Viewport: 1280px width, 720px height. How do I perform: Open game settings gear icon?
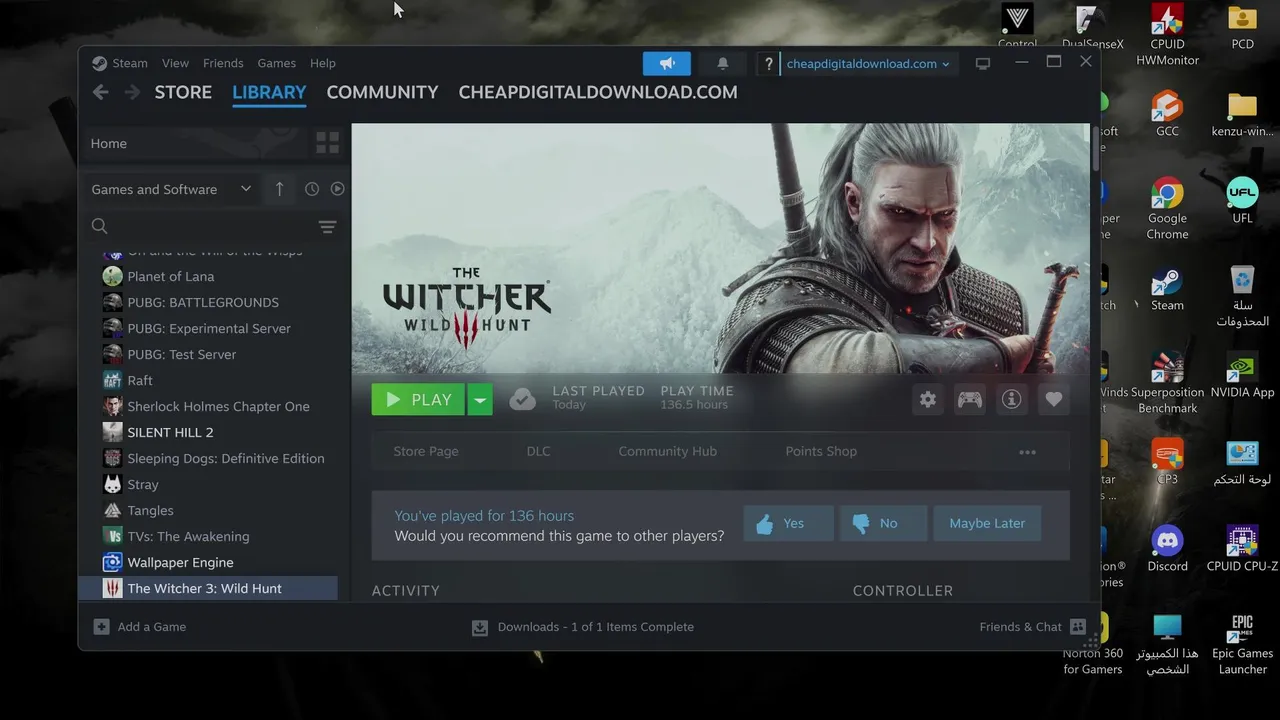coord(928,399)
